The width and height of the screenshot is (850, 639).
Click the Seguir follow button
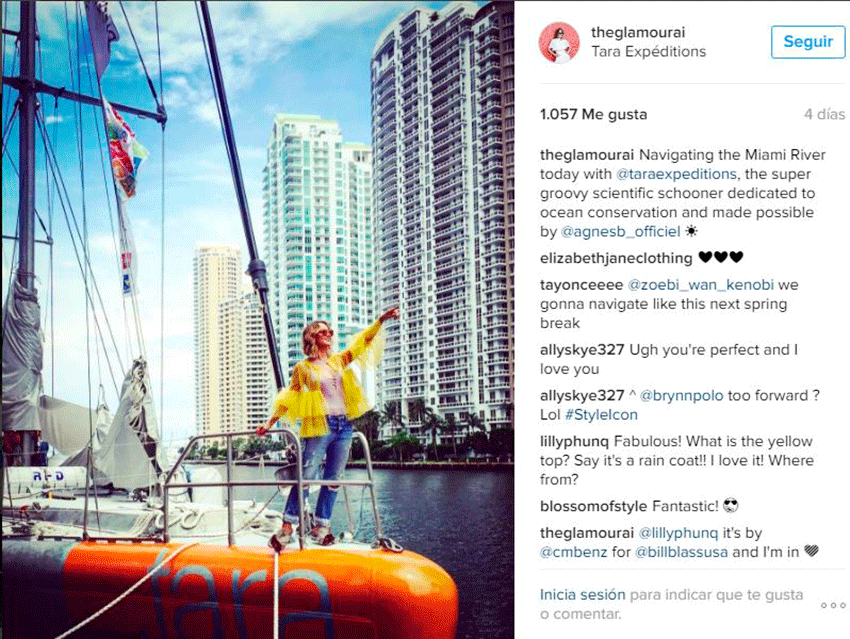click(x=808, y=42)
